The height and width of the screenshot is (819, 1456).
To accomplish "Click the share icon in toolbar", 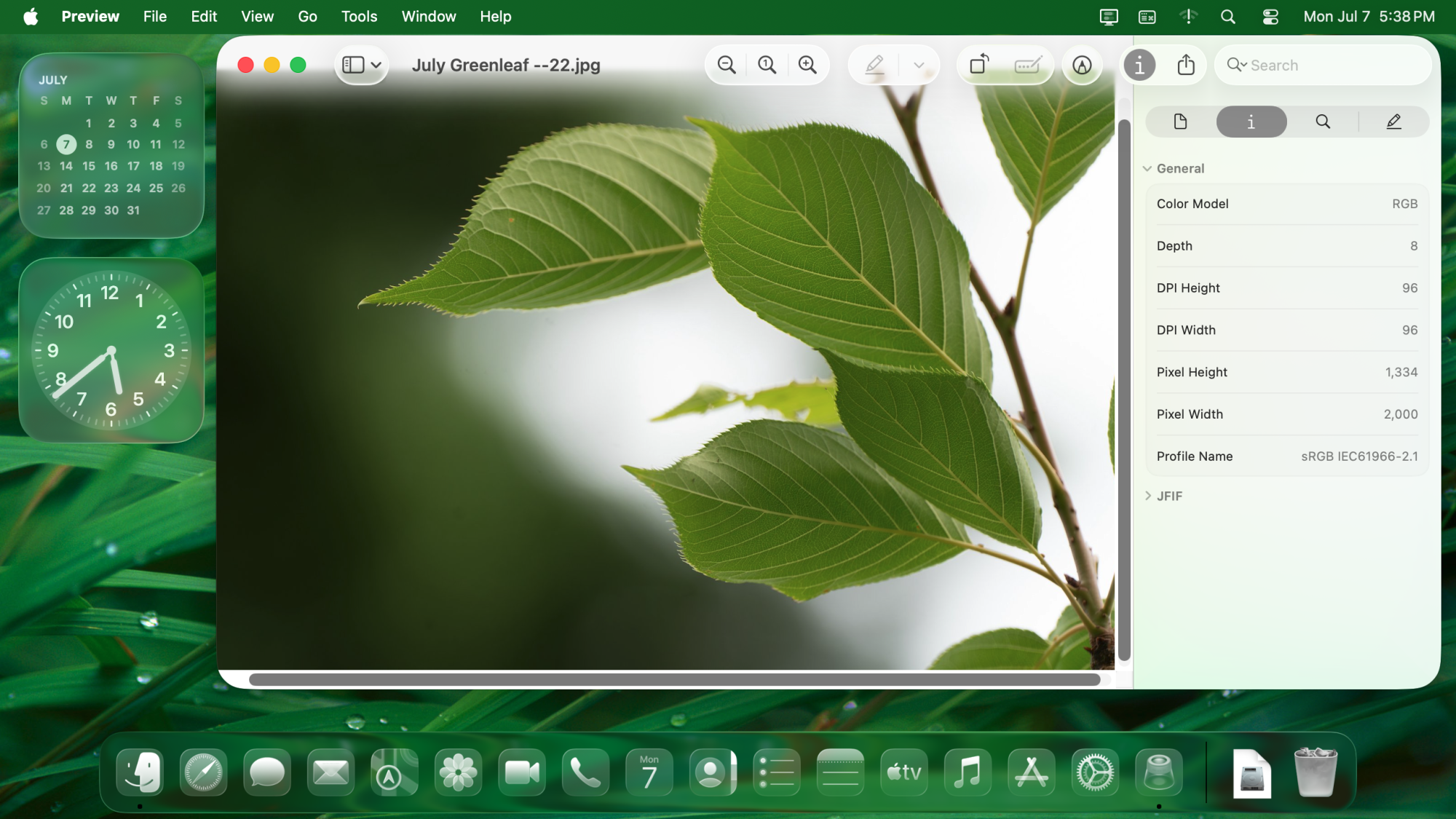I will coord(1186,66).
